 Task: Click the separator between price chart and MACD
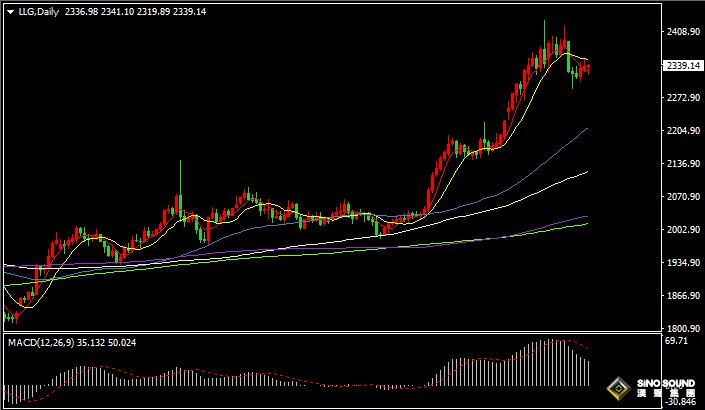tap(330, 334)
